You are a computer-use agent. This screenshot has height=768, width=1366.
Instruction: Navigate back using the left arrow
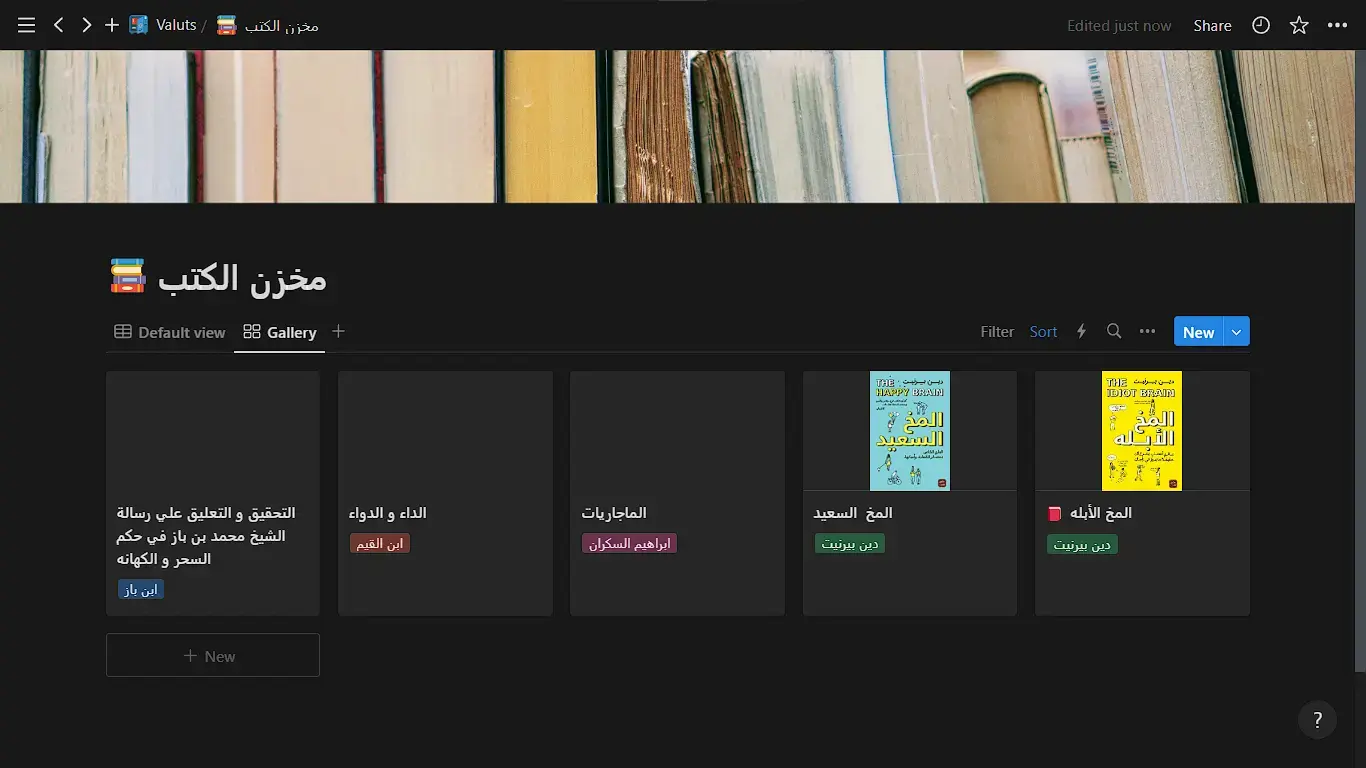58,25
